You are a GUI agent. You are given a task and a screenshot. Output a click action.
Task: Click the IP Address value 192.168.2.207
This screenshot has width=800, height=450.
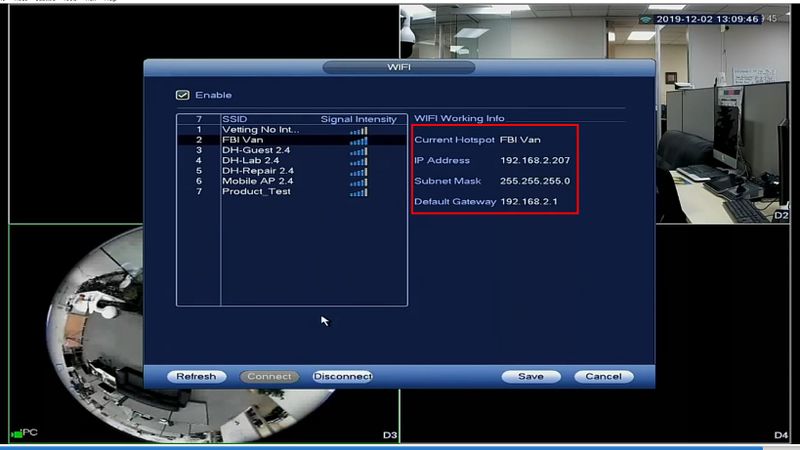(x=535, y=160)
